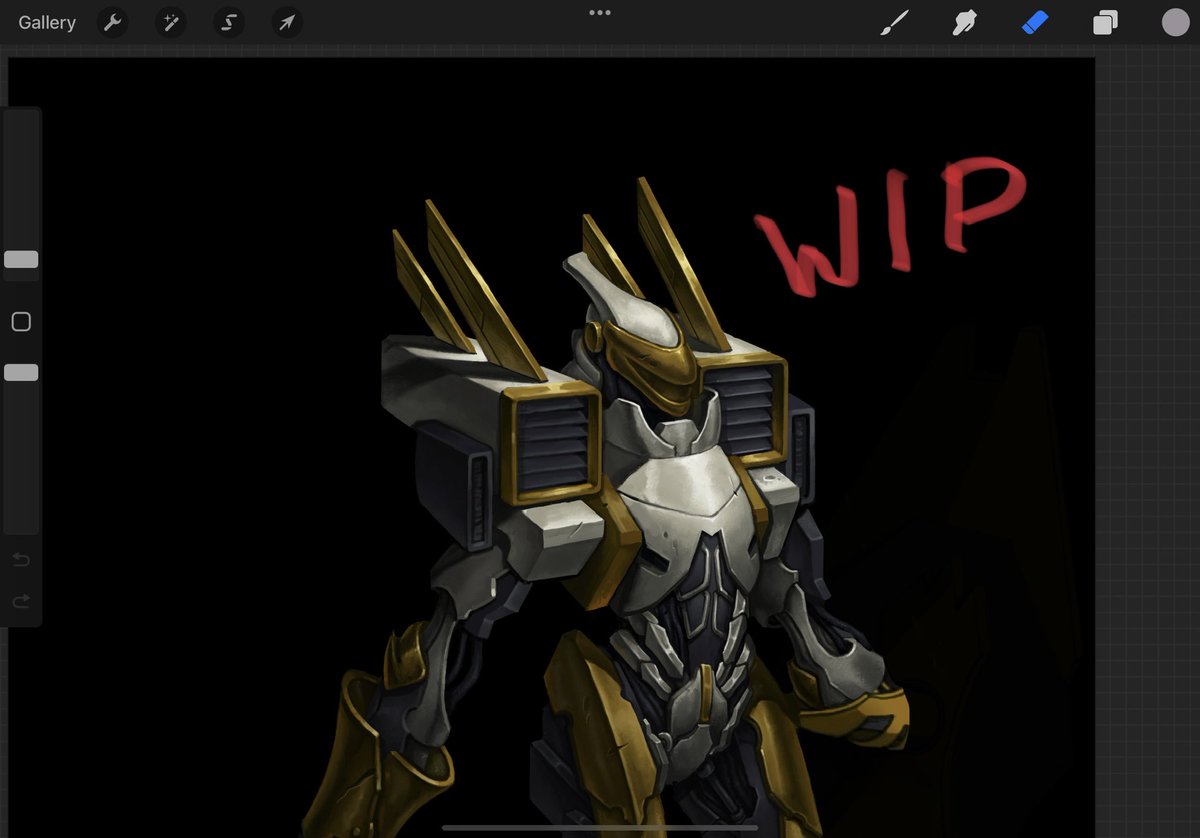The width and height of the screenshot is (1200, 838).
Task: Open the Adjustments magic wand menu
Action: pyautogui.click(x=171, y=22)
